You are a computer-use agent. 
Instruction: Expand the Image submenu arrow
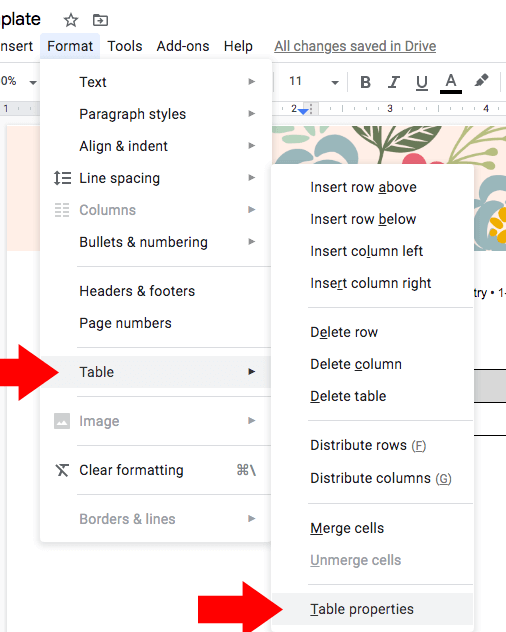click(x=252, y=421)
